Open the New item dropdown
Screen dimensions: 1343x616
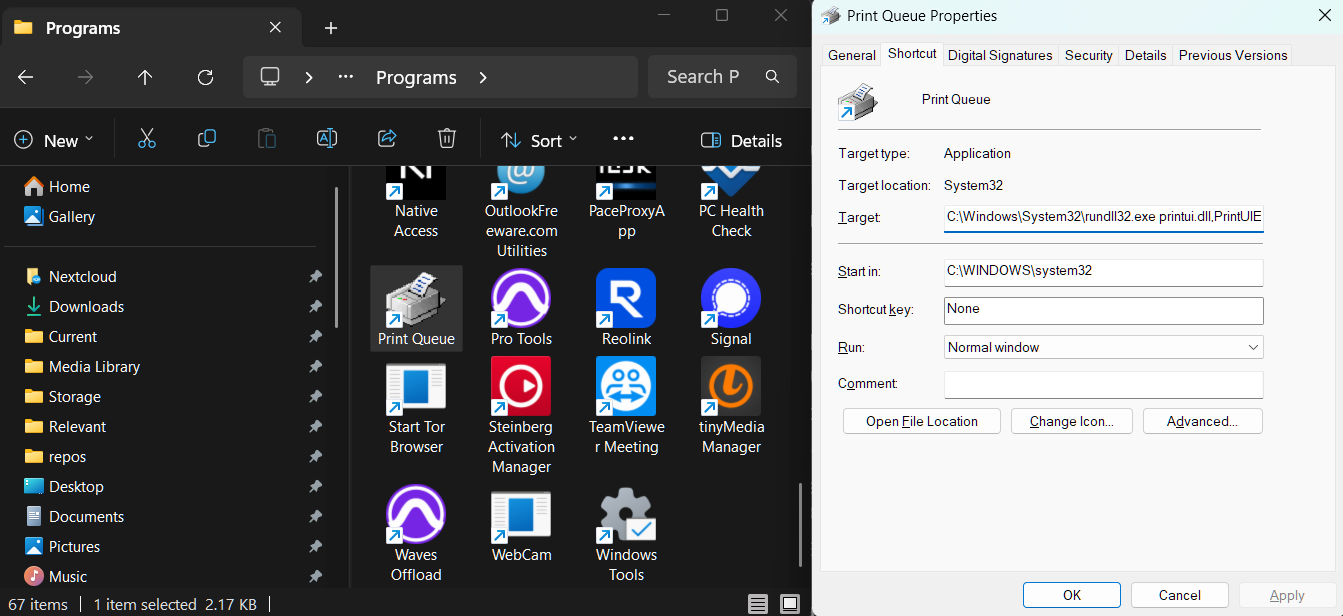tap(55, 140)
